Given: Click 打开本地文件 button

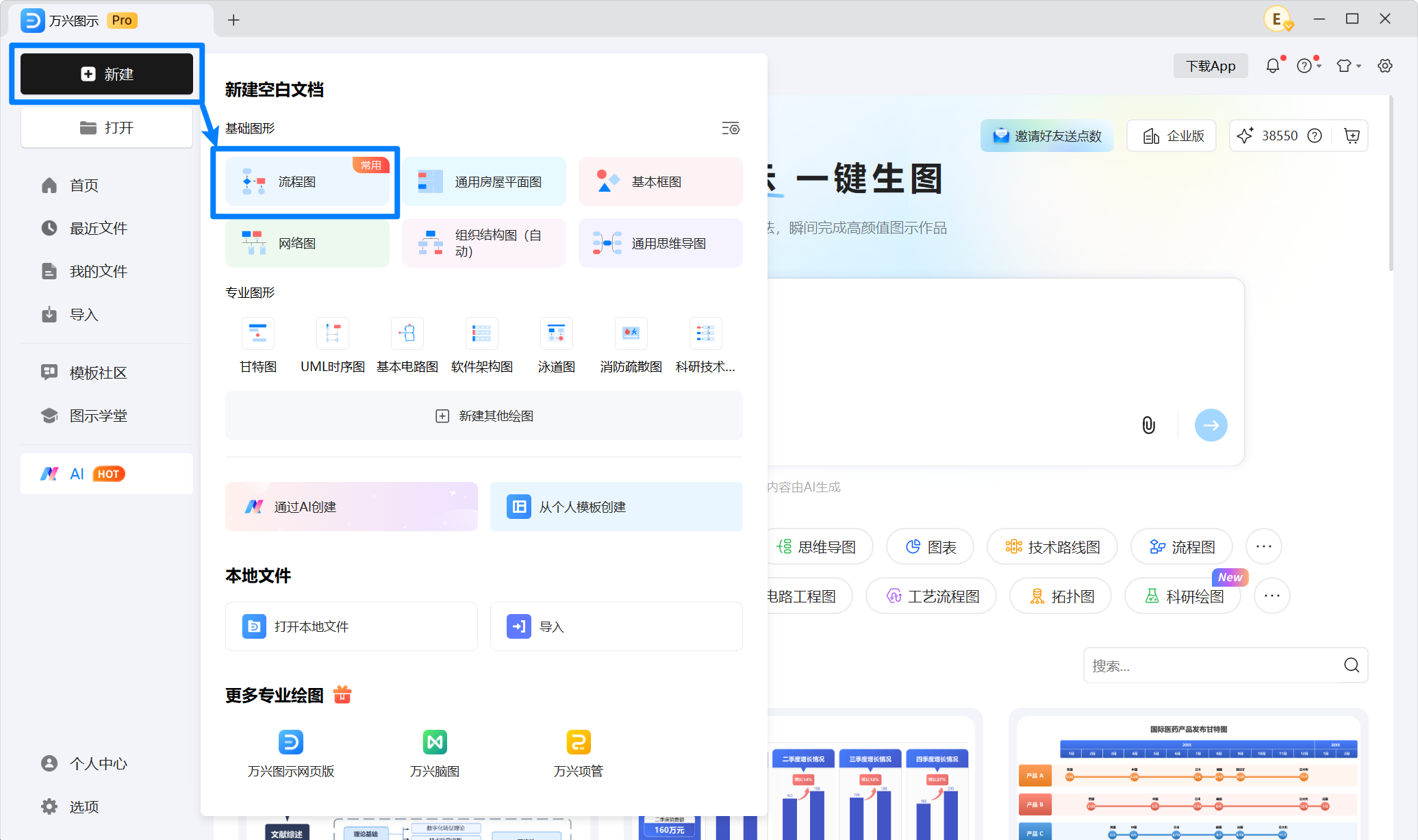Looking at the screenshot, I should point(351,626).
